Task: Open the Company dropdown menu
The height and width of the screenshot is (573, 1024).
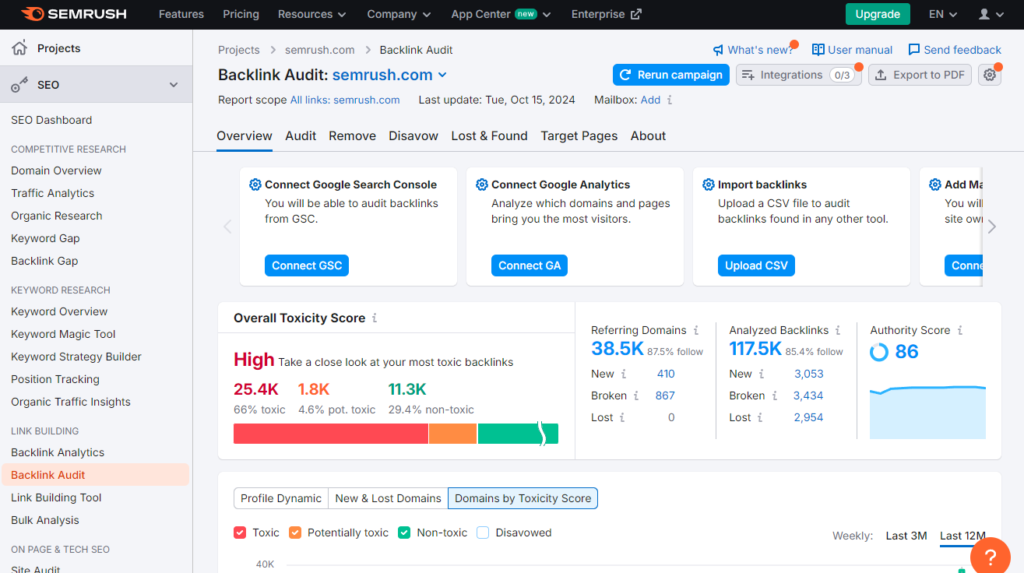Action: tap(398, 14)
